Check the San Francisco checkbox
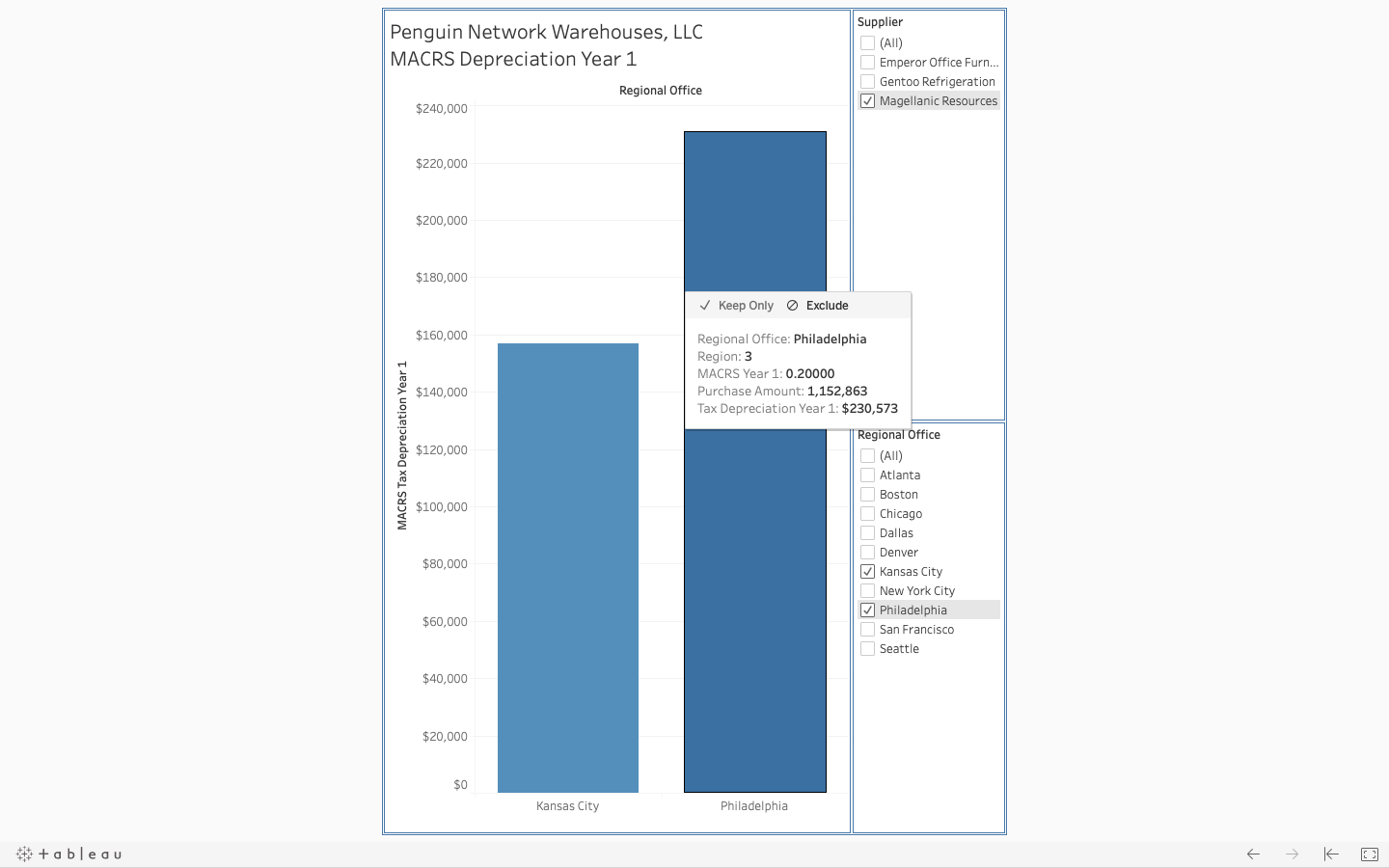 click(867, 629)
